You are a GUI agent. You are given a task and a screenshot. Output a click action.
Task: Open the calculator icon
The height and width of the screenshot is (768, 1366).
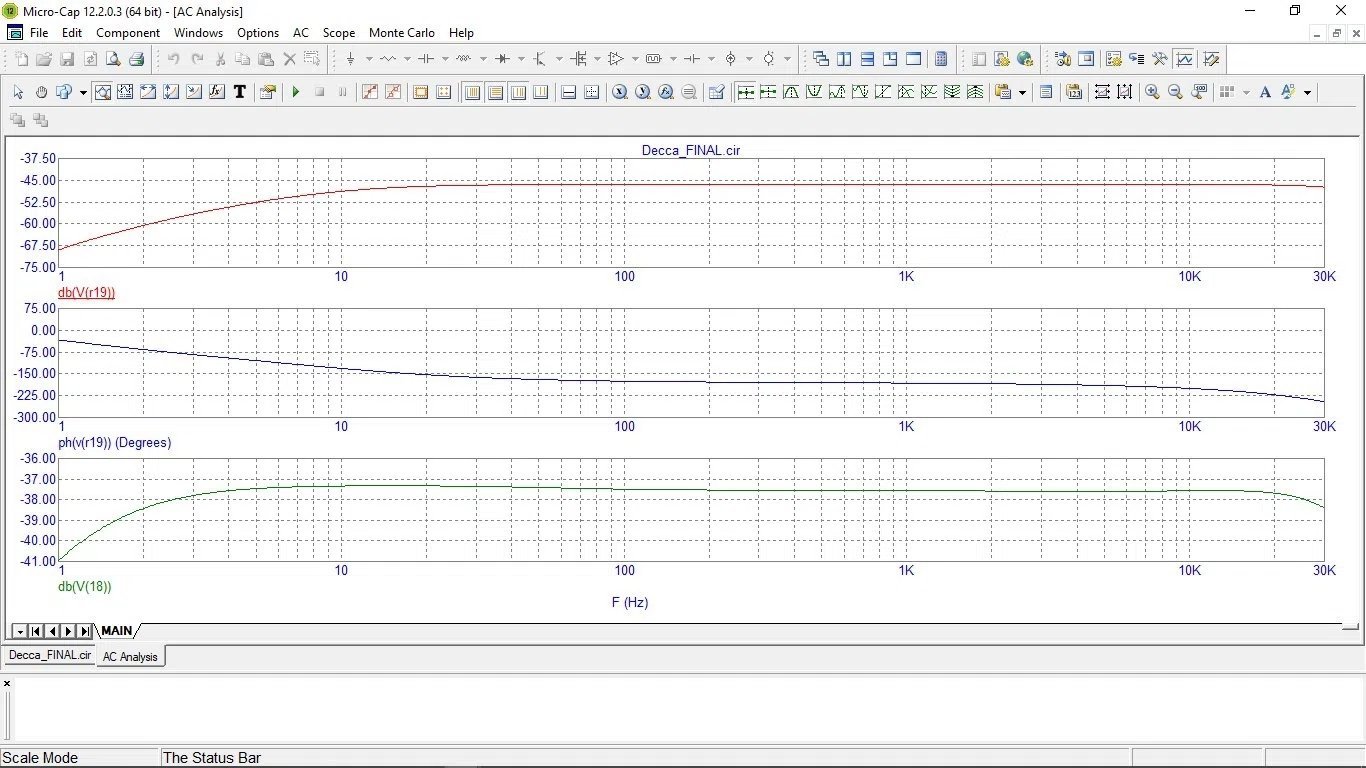pyautogui.click(x=941, y=59)
